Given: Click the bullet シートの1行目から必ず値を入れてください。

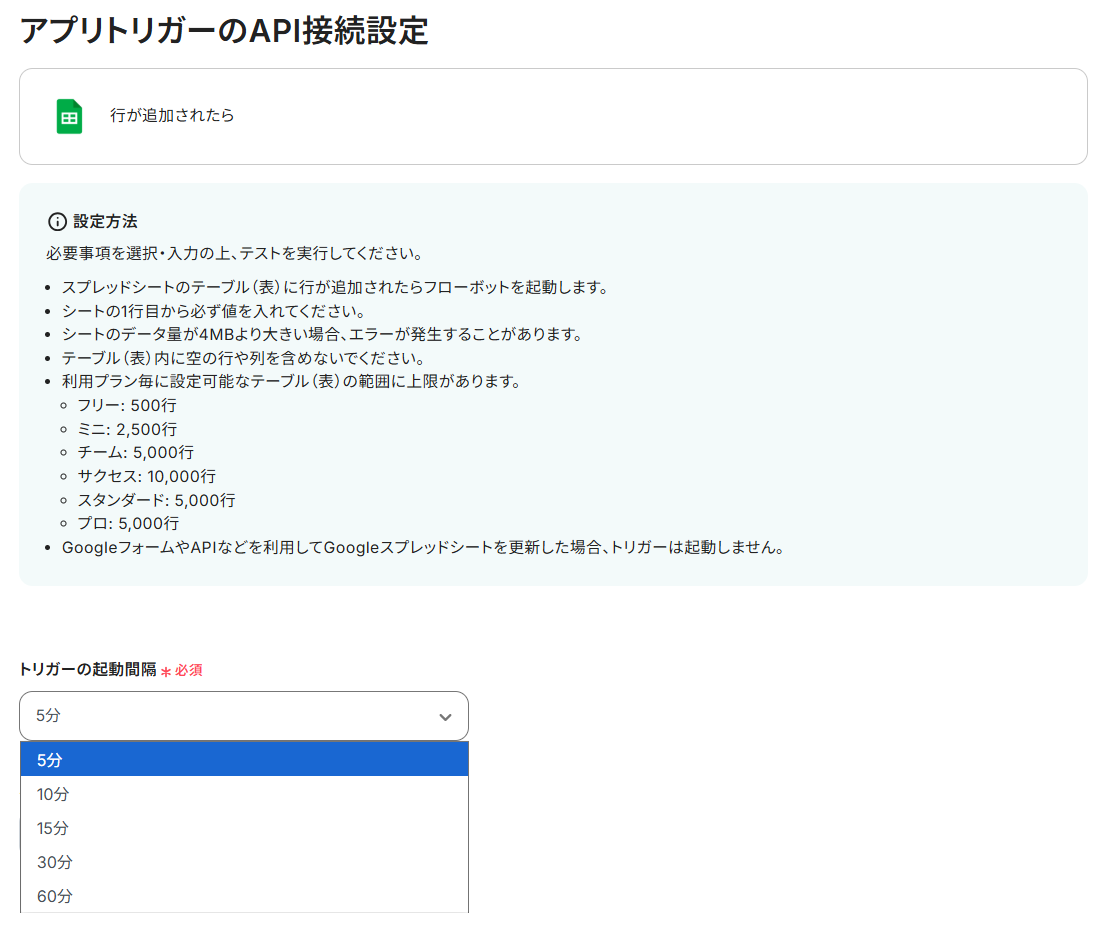Looking at the screenshot, I should 214,311.
